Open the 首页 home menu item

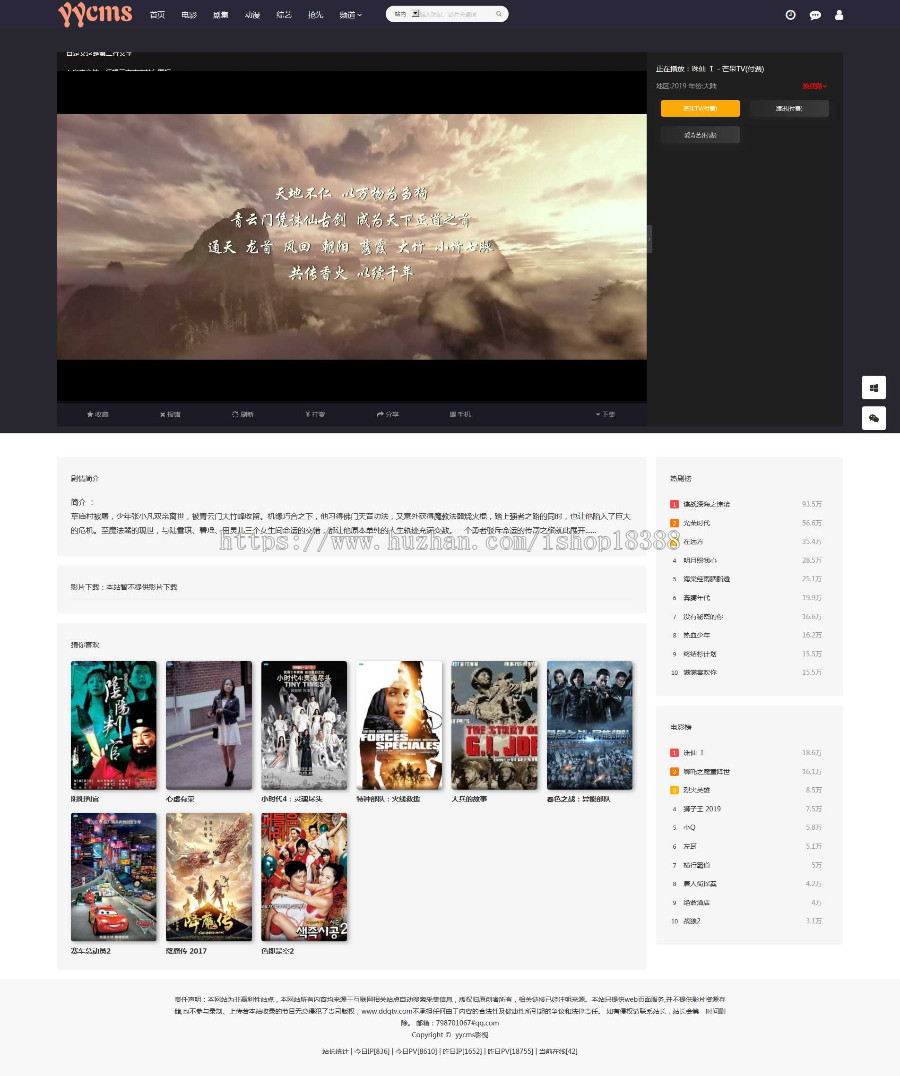coord(157,15)
